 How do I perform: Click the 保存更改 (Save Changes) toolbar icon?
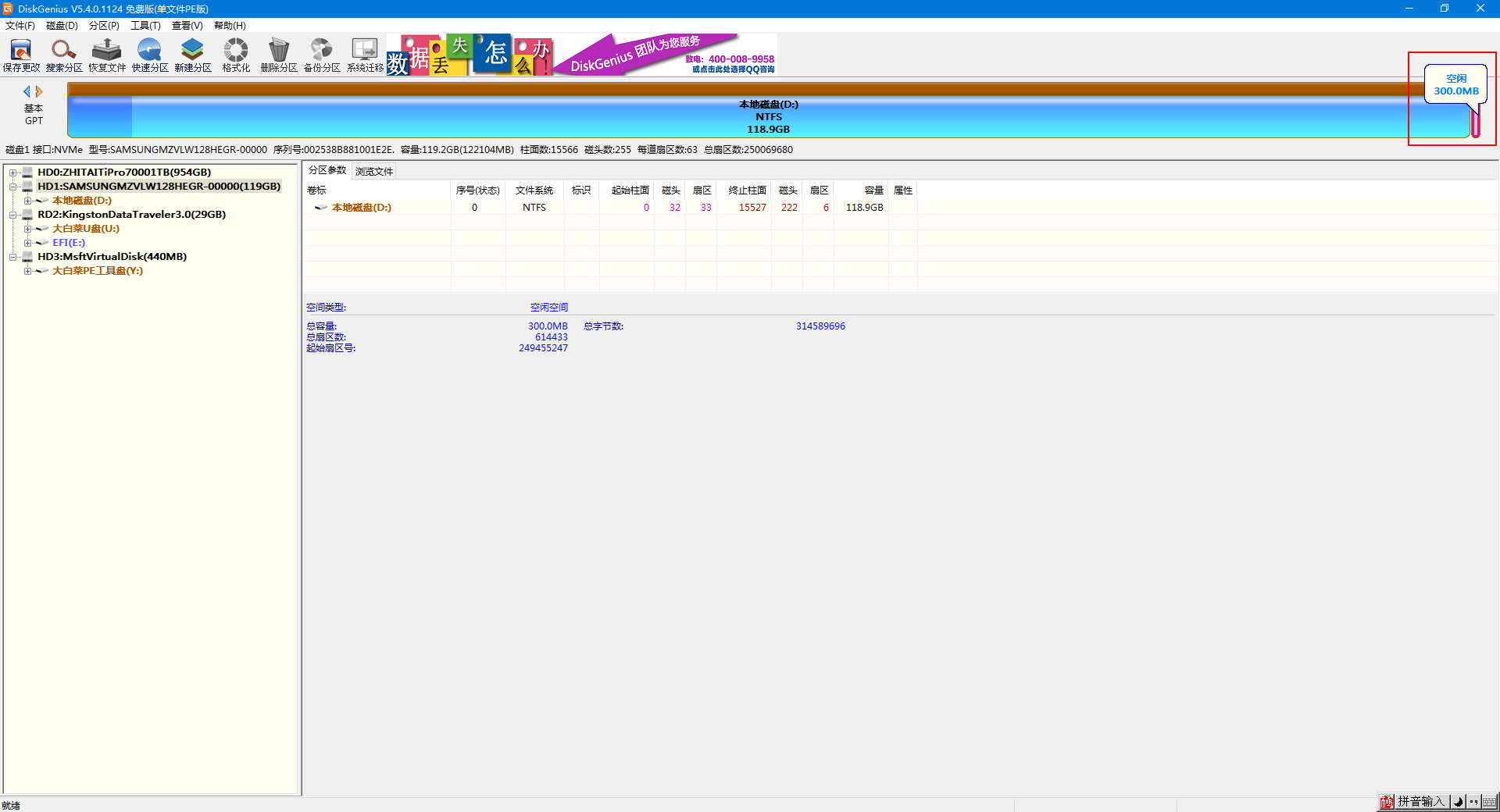coord(21,55)
